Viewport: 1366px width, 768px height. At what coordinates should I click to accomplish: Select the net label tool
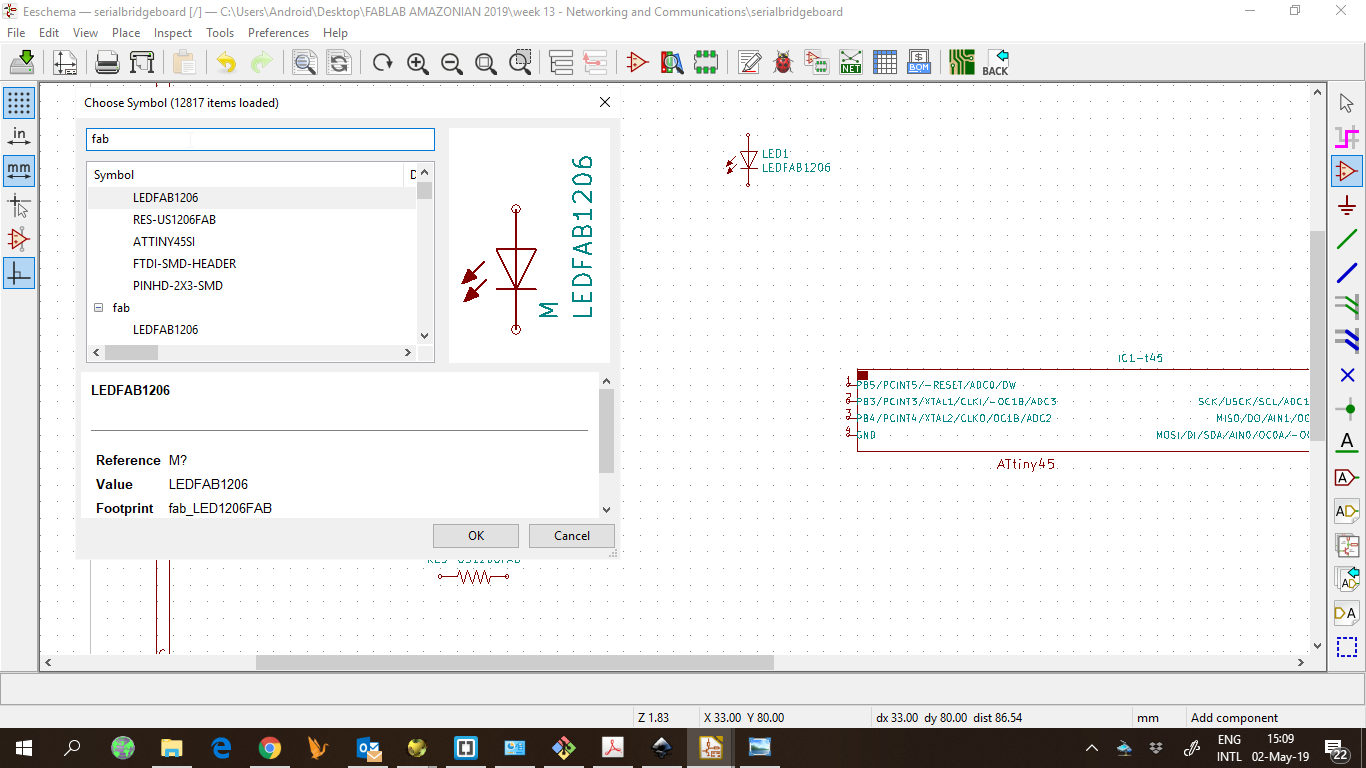pyautogui.click(x=1347, y=443)
